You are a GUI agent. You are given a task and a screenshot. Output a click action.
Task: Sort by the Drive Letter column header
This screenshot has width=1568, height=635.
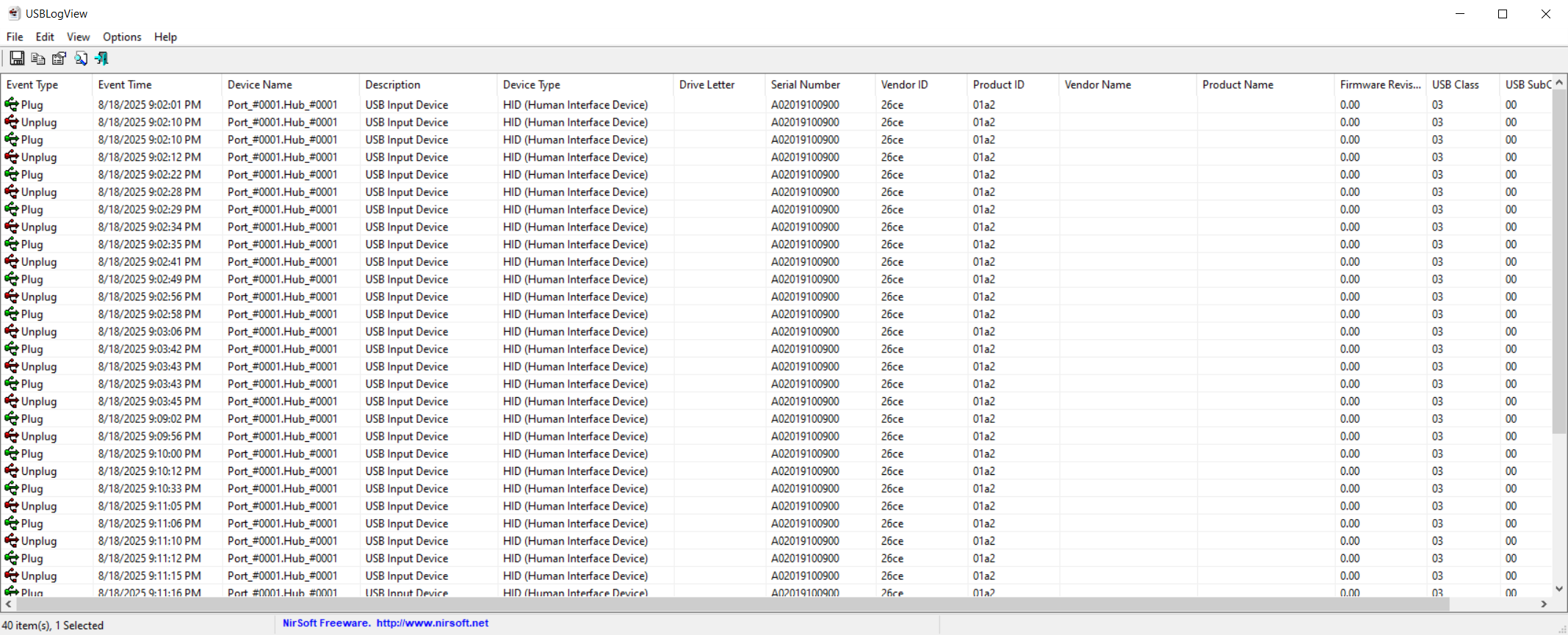coord(719,84)
